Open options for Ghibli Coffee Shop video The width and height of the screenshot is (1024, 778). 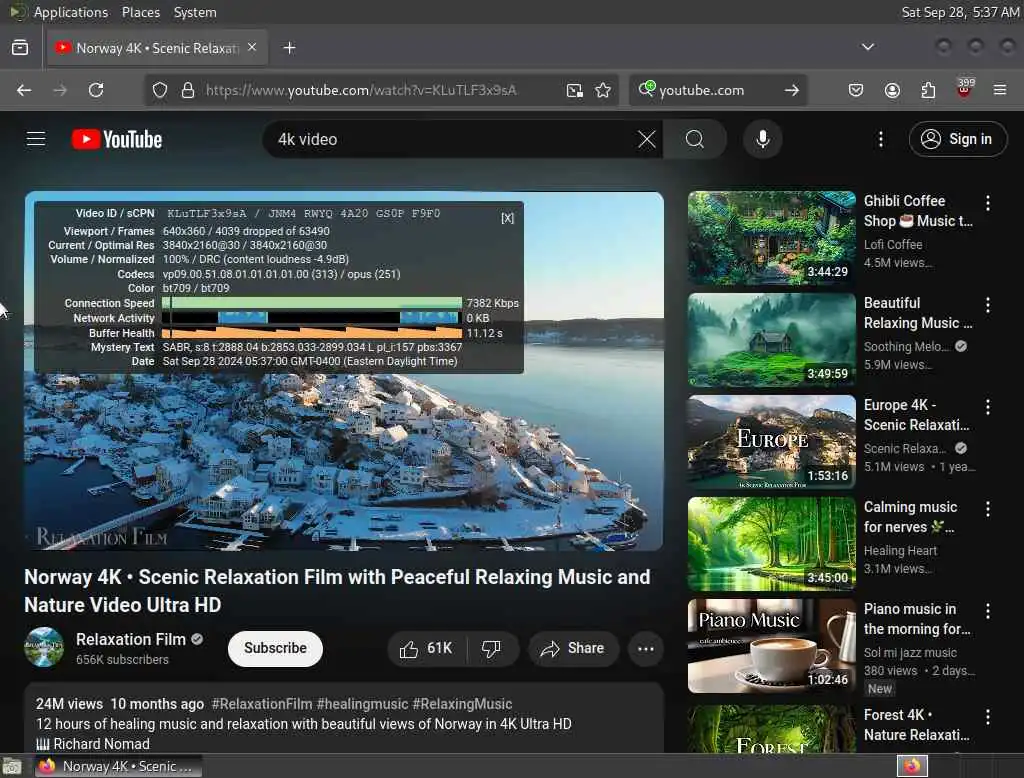[x=987, y=203]
